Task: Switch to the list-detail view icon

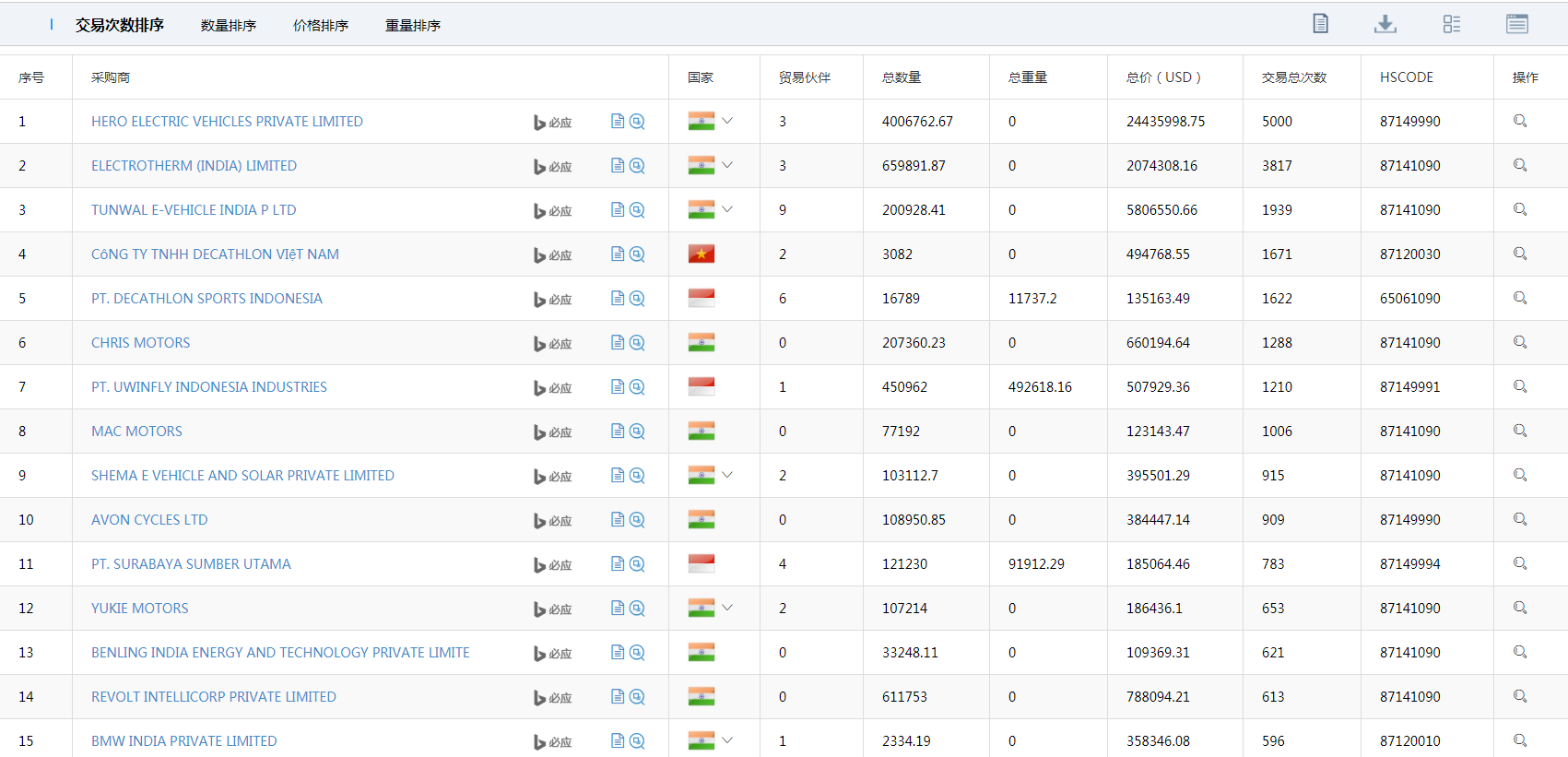Action: [1452, 24]
